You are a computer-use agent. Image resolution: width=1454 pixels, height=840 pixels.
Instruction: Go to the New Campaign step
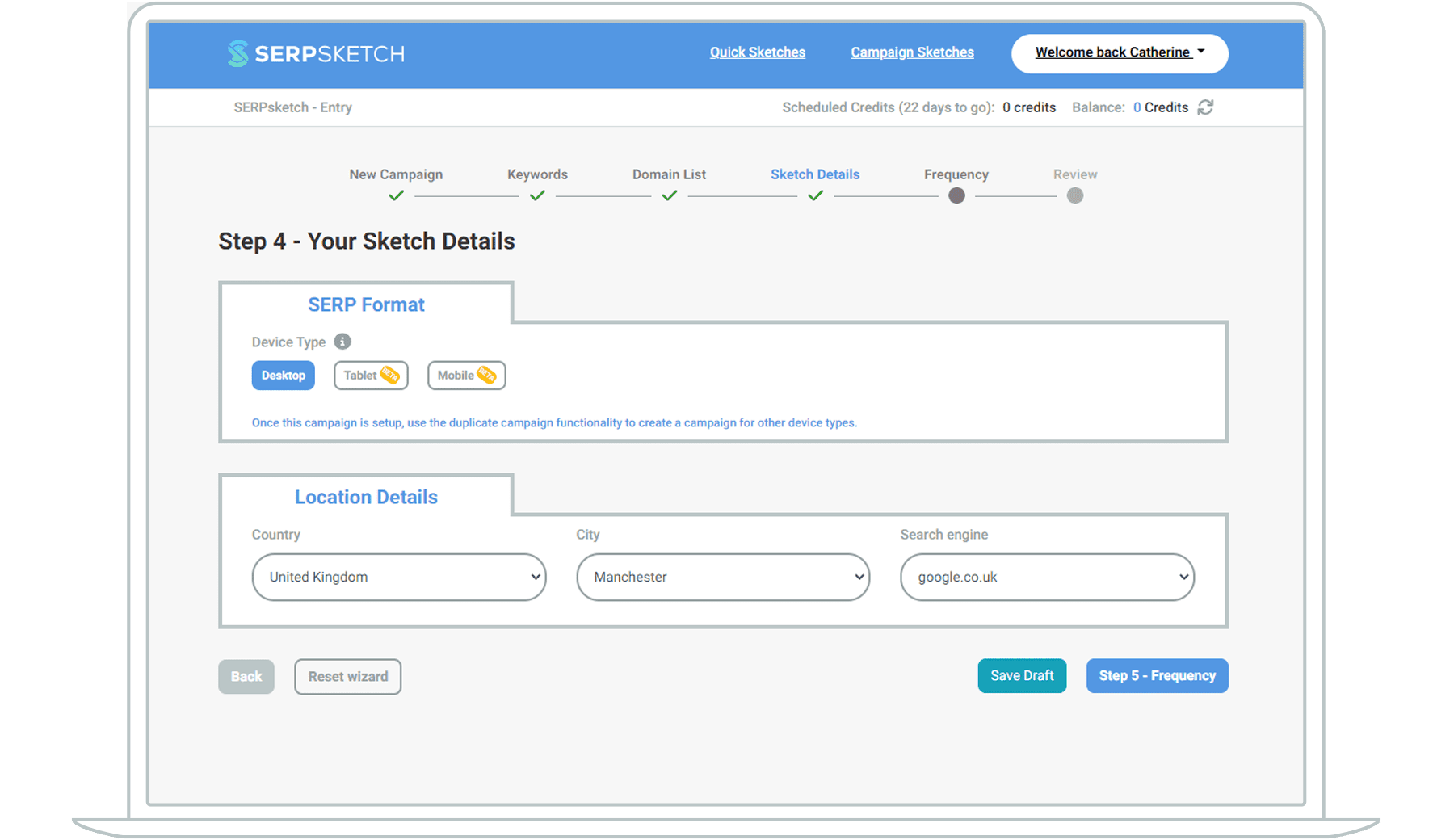(396, 174)
